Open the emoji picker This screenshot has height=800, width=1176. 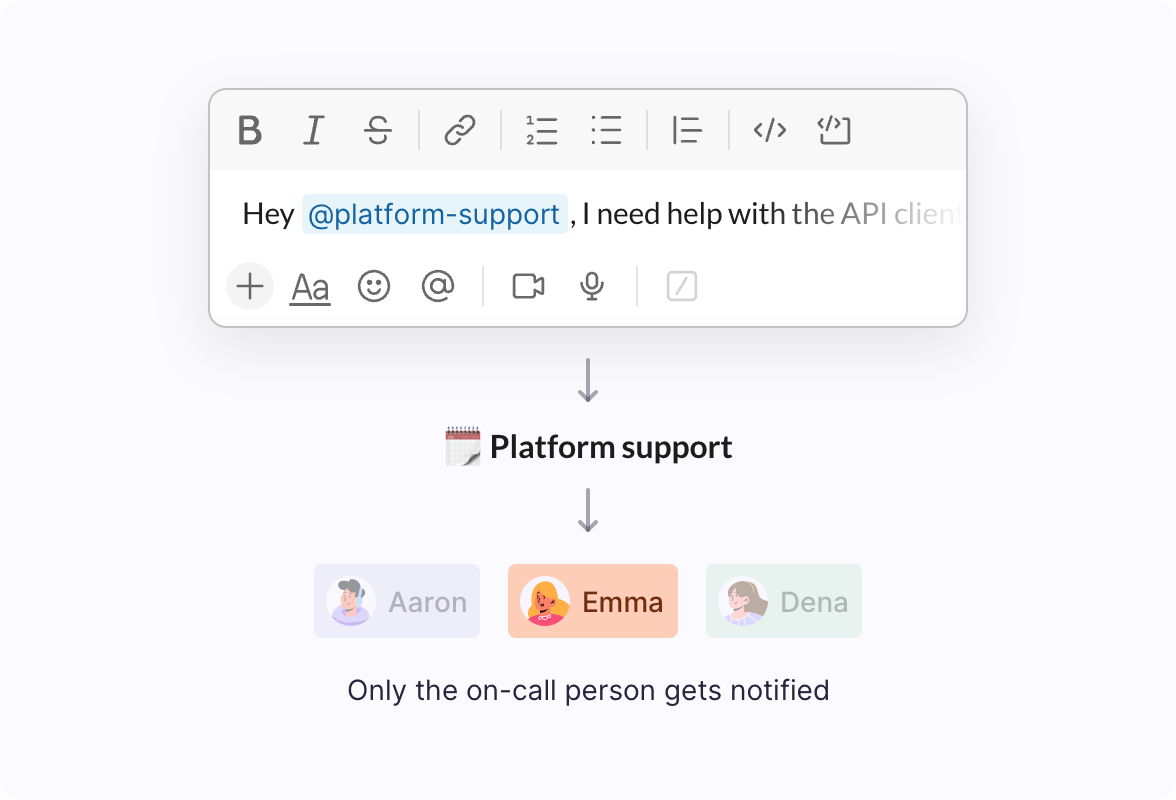click(x=373, y=287)
